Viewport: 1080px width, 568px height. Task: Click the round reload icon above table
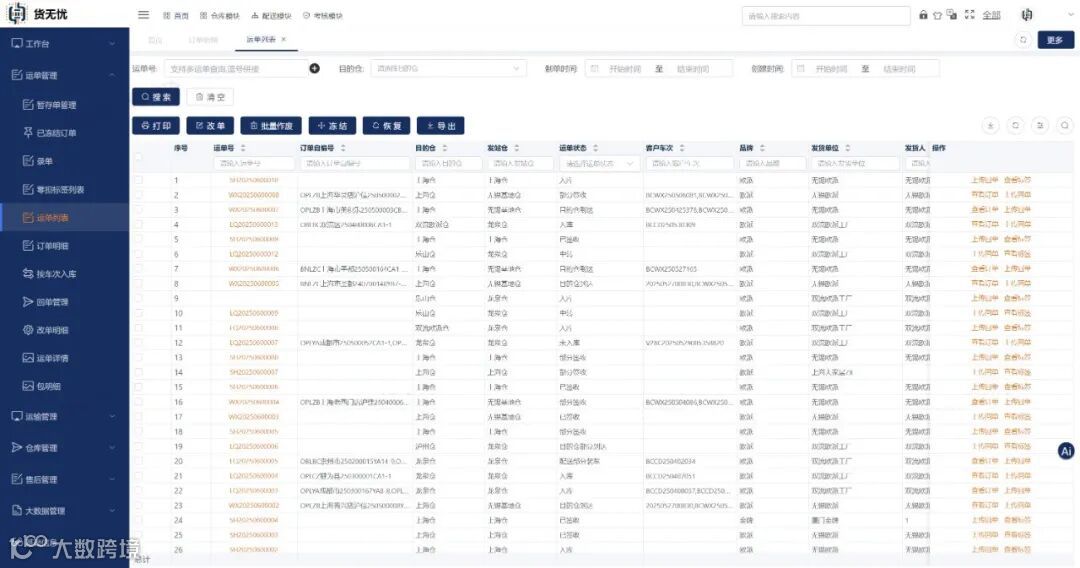(1015, 125)
